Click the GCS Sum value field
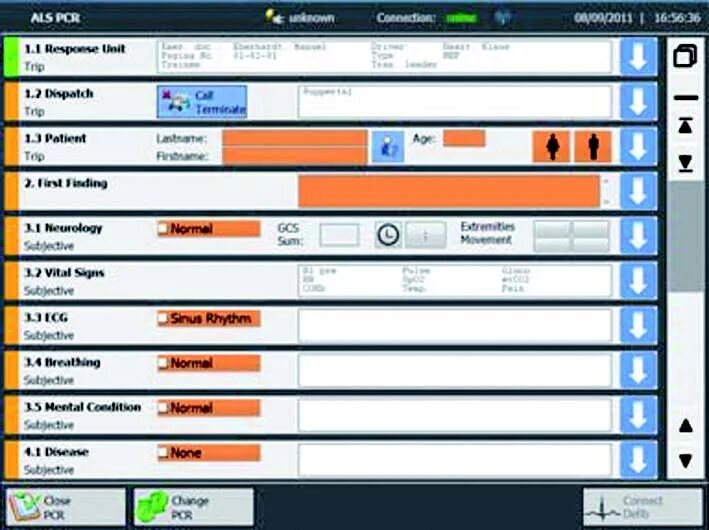 coord(340,235)
